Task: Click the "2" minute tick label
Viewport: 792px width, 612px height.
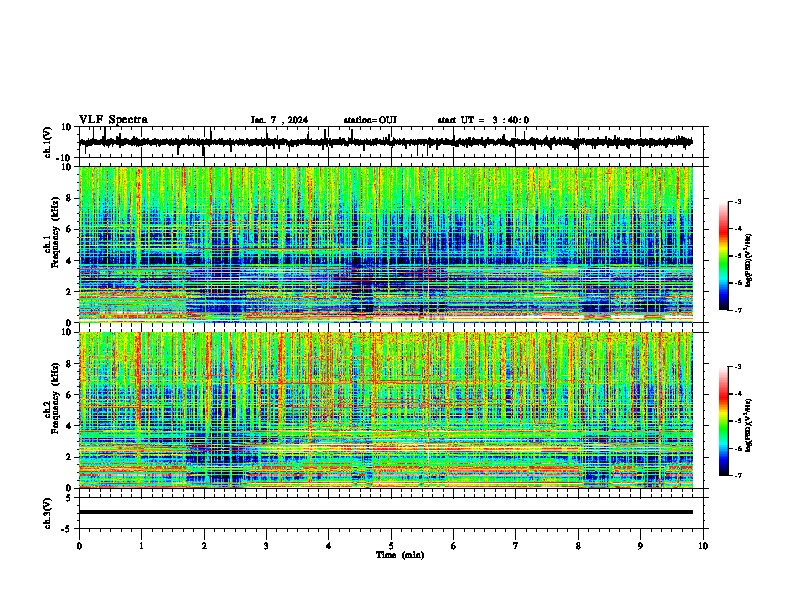Action: (x=204, y=546)
